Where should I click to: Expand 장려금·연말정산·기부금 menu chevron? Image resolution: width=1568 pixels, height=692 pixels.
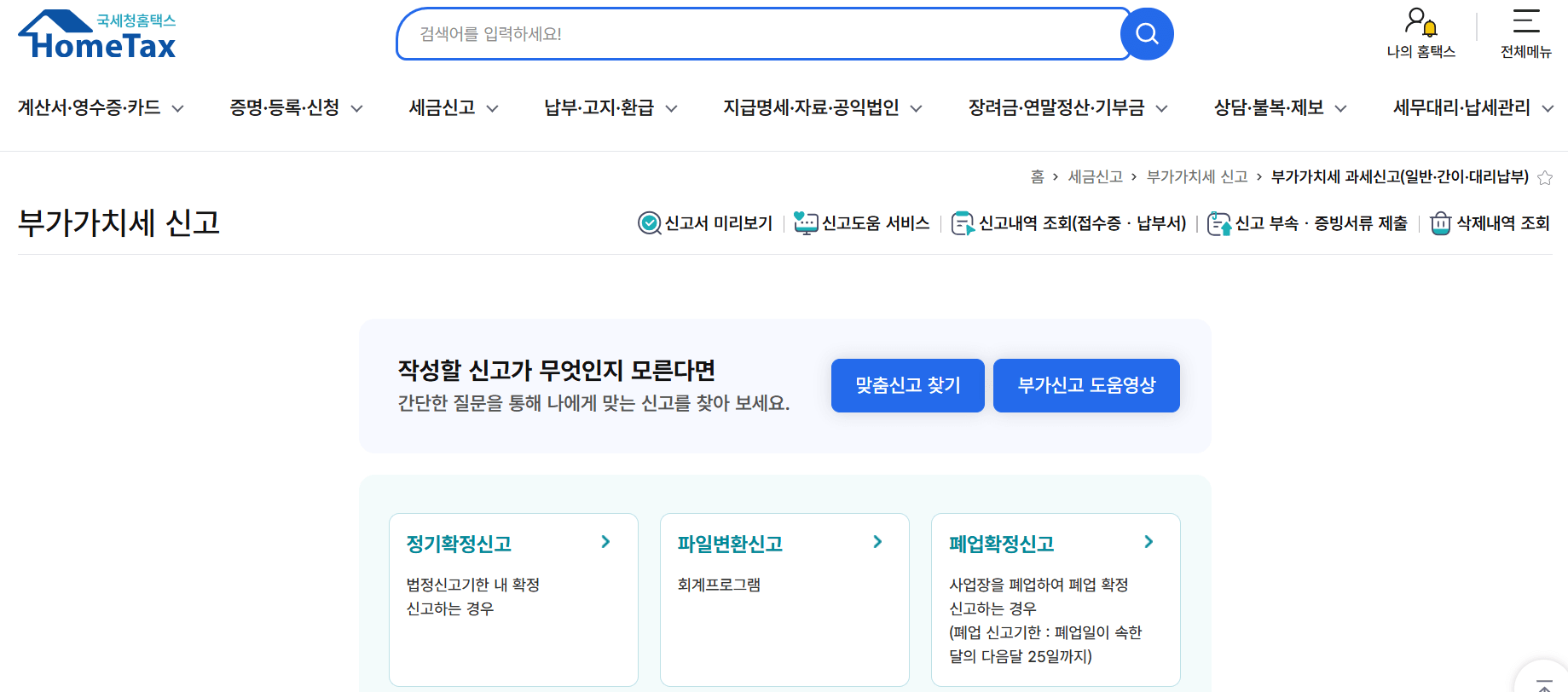[1161, 108]
